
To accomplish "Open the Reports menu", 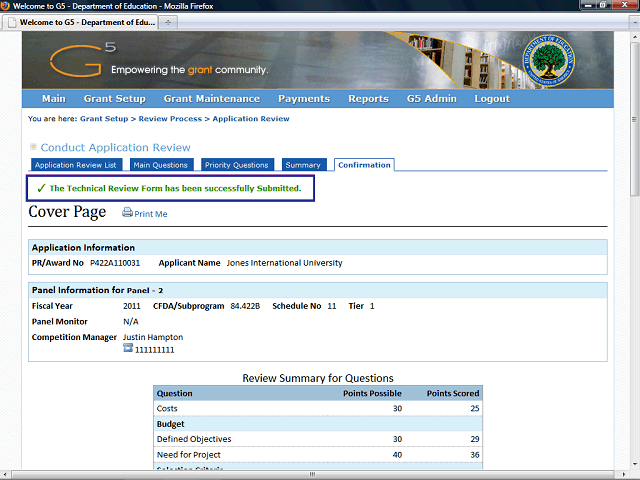I will click(368, 99).
